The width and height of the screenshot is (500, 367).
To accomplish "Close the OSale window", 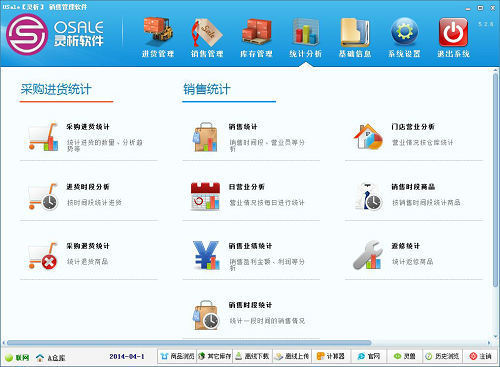I will pyautogui.click(x=493, y=8).
